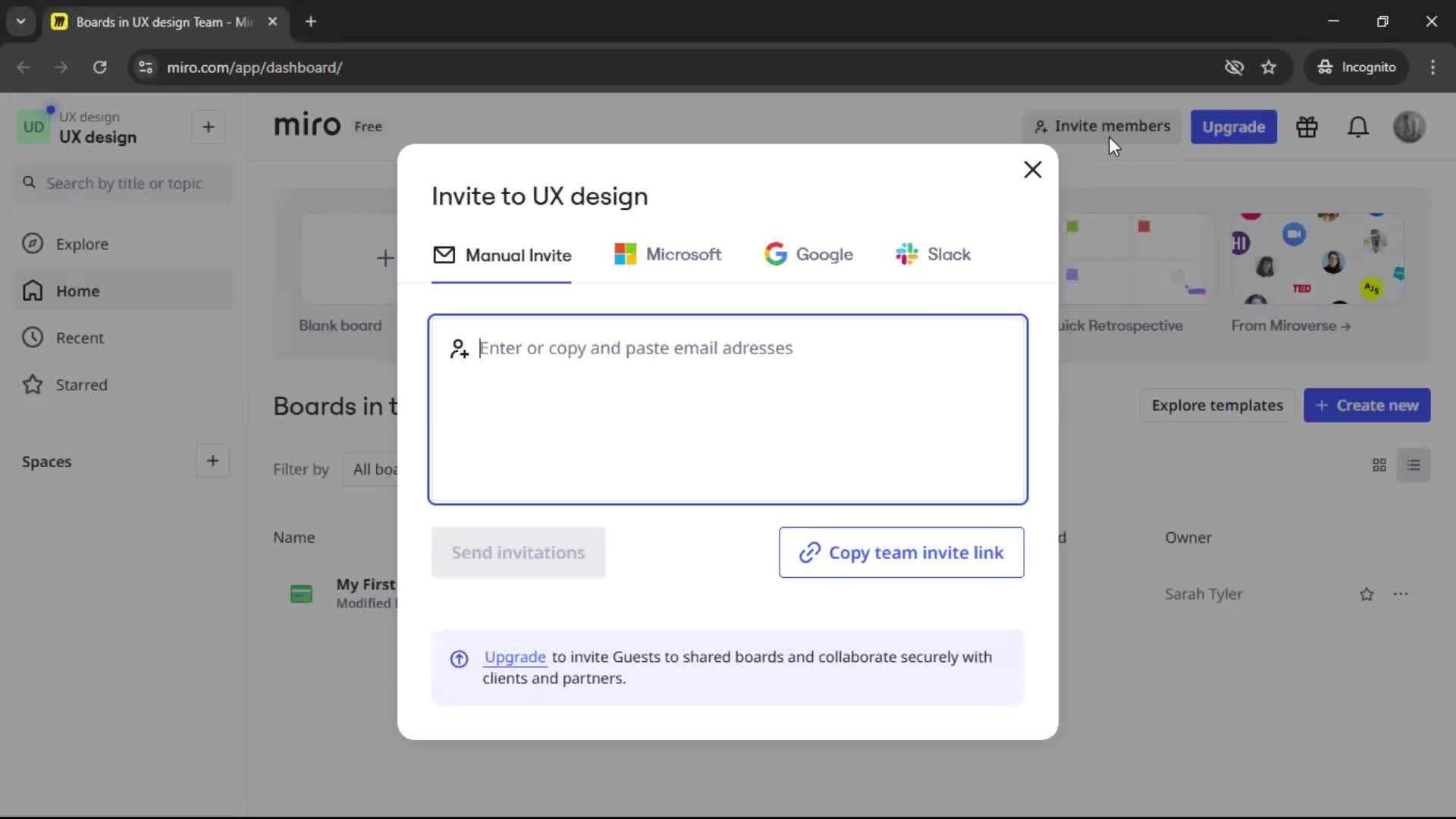Click the Create new board button
Screen dimensions: 1456x819
pos(1367,406)
